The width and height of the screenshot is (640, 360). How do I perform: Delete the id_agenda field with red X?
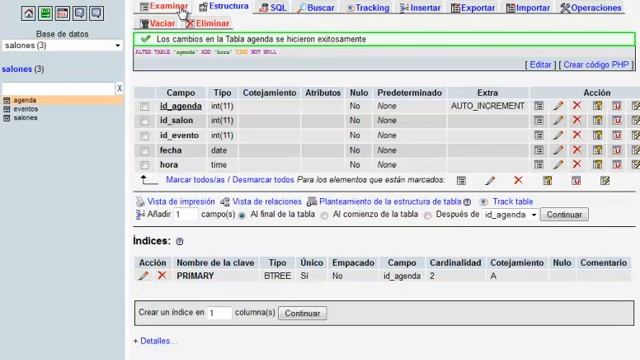[x=577, y=105]
